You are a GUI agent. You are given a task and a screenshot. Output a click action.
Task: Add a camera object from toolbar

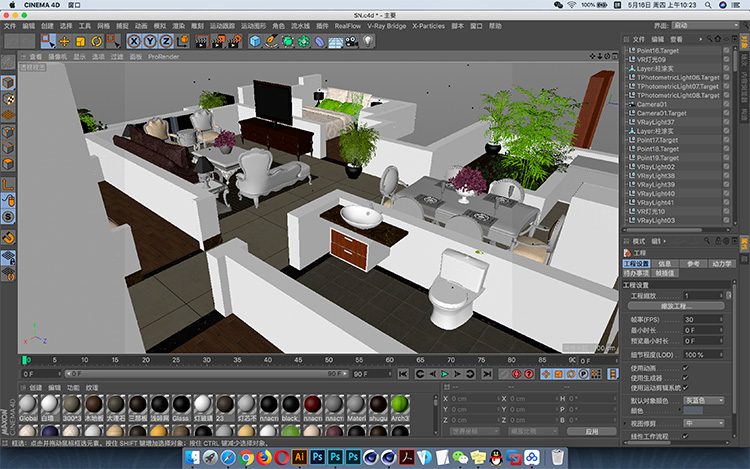pyautogui.click(x=352, y=42)
